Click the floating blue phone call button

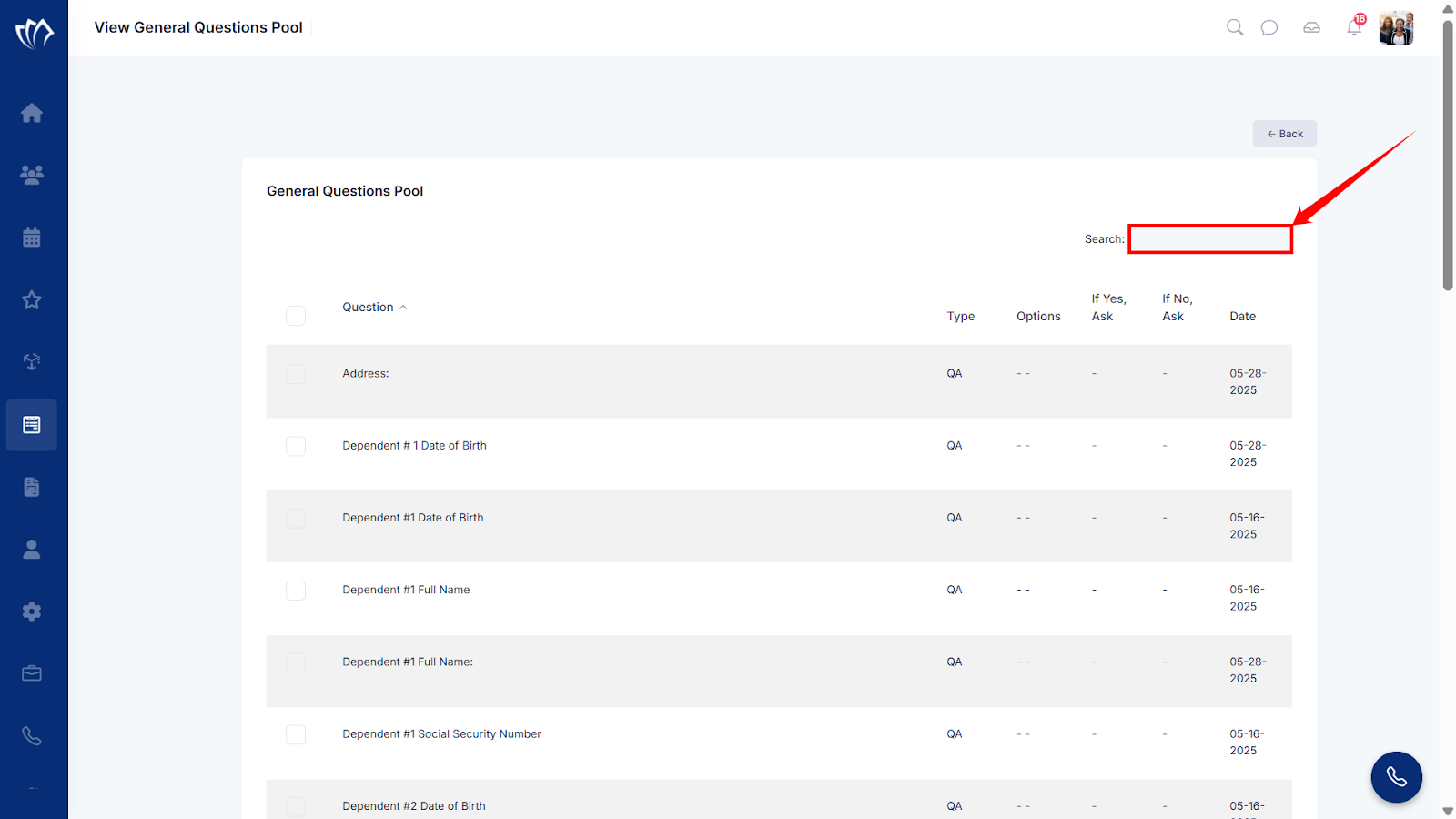[1397, 777]
